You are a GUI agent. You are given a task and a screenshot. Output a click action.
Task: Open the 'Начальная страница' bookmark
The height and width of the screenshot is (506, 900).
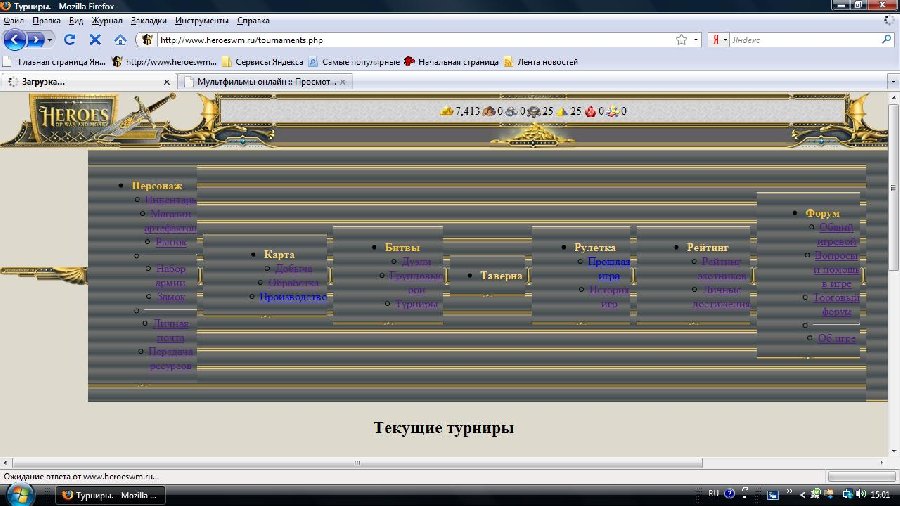(451, 62)
